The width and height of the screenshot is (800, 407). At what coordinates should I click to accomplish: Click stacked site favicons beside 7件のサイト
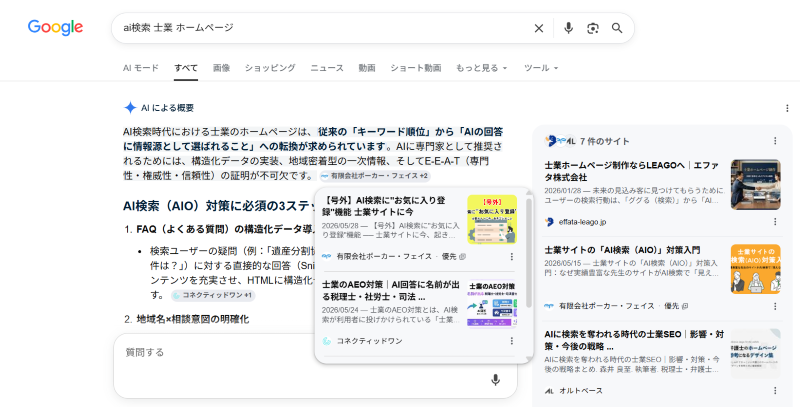click(x=560, y=141)
